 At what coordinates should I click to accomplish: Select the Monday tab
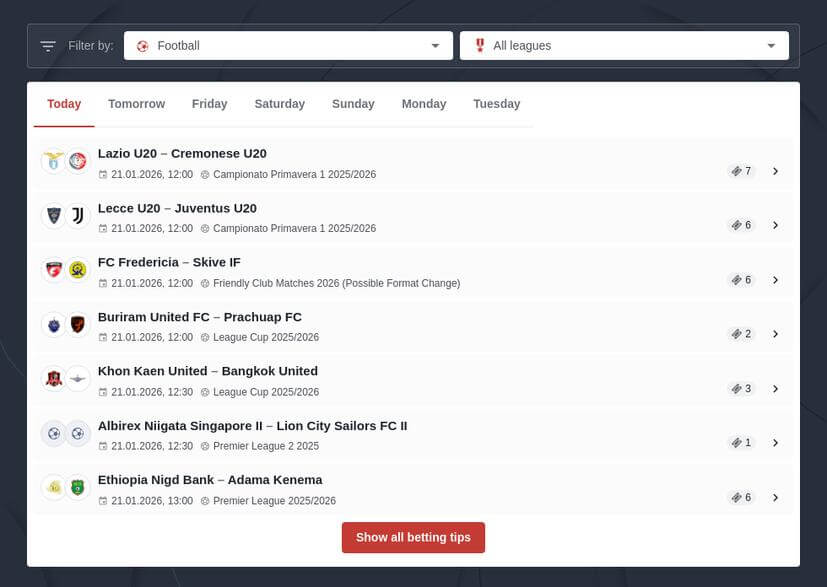click(423, 103)
